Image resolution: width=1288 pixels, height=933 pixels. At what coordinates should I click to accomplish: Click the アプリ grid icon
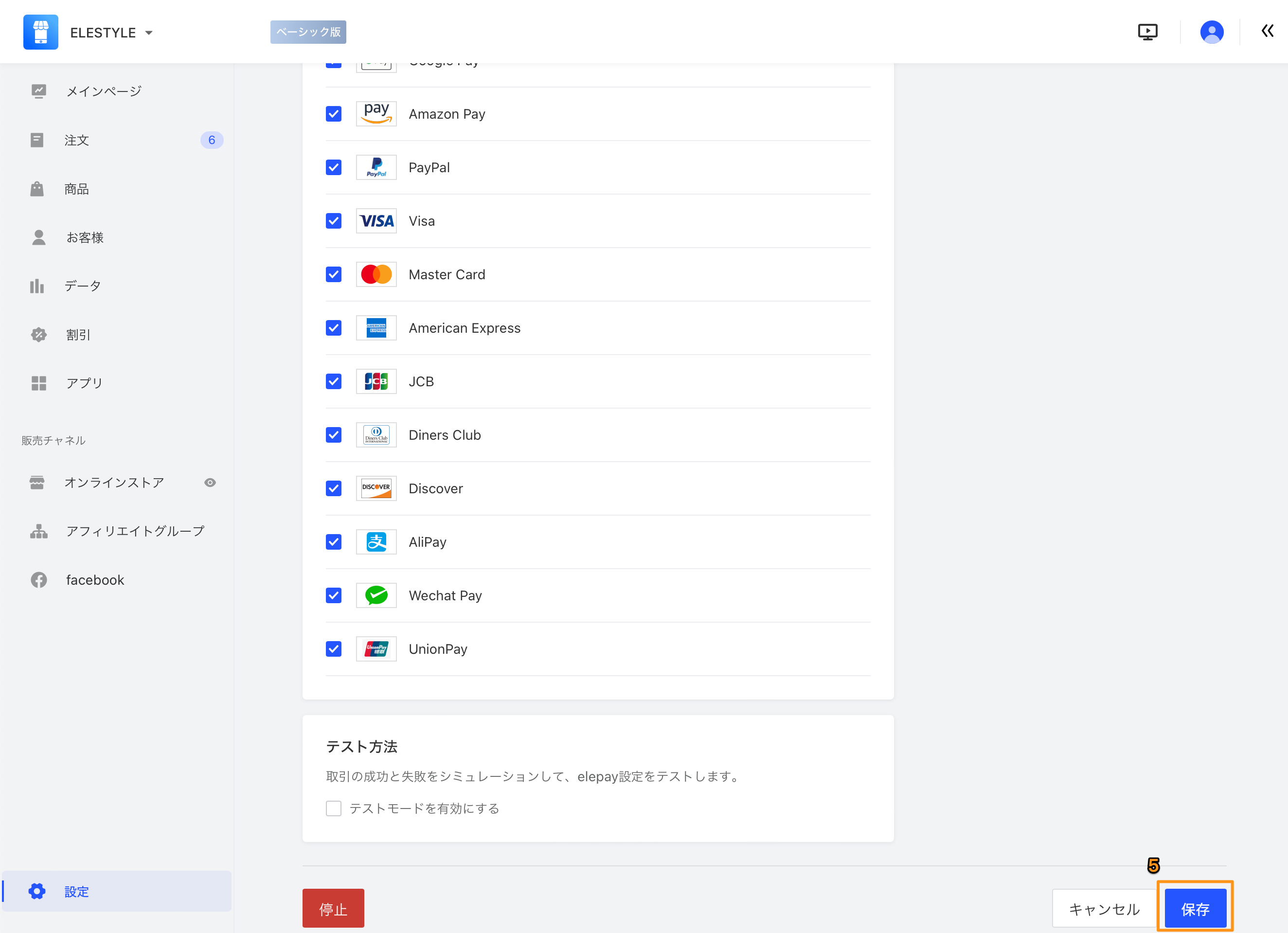38,383
